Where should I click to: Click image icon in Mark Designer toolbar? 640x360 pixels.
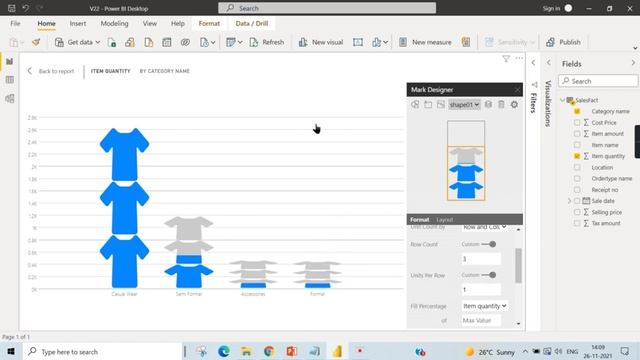click(x=440, y=104)
